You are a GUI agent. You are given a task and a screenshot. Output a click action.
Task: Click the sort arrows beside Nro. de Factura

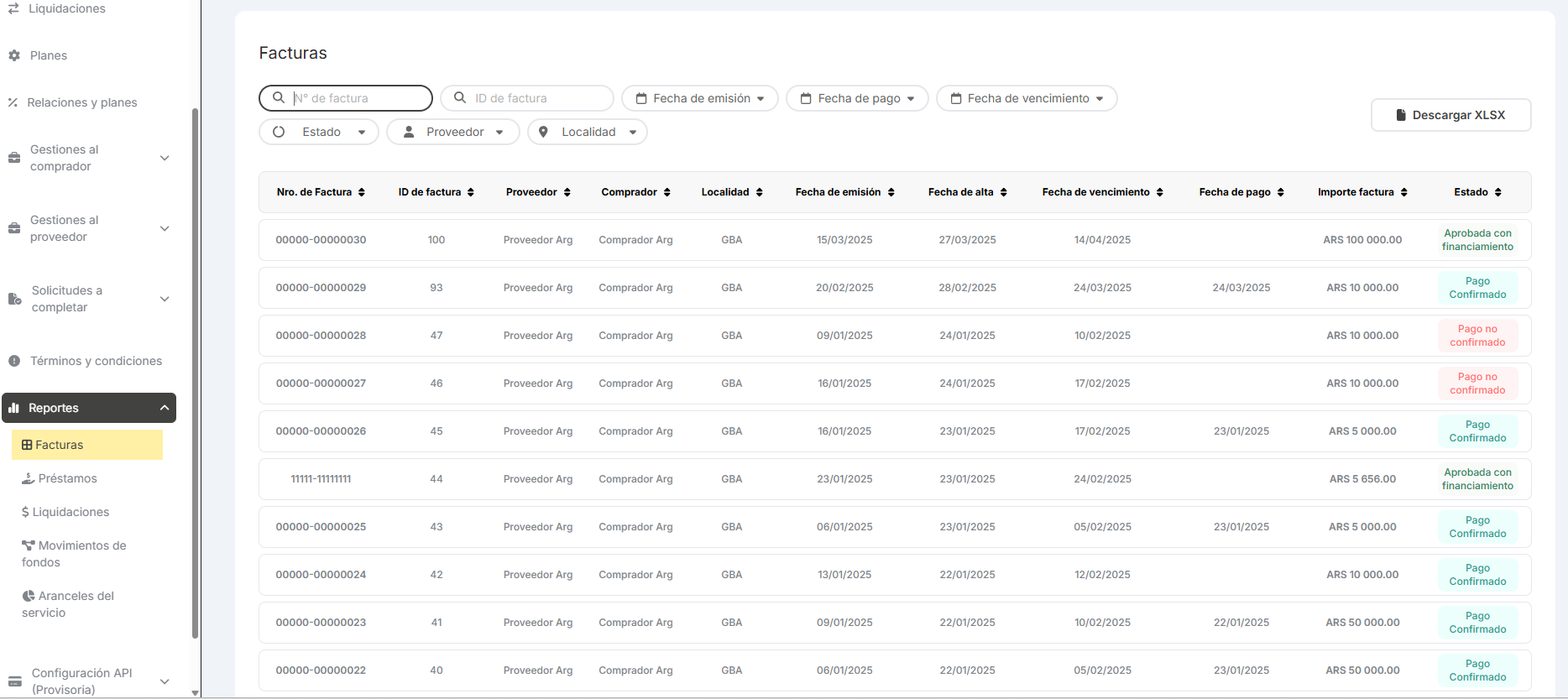[x=362, y=192]
